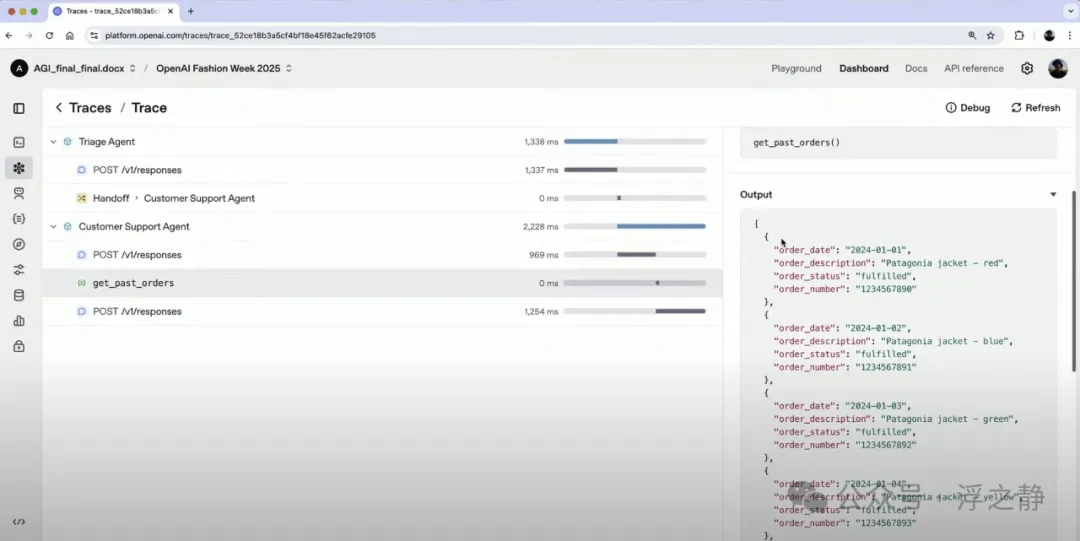Select the Customer Support Agent row
The height and width of the screenshot is (541, 1080).
382,226
